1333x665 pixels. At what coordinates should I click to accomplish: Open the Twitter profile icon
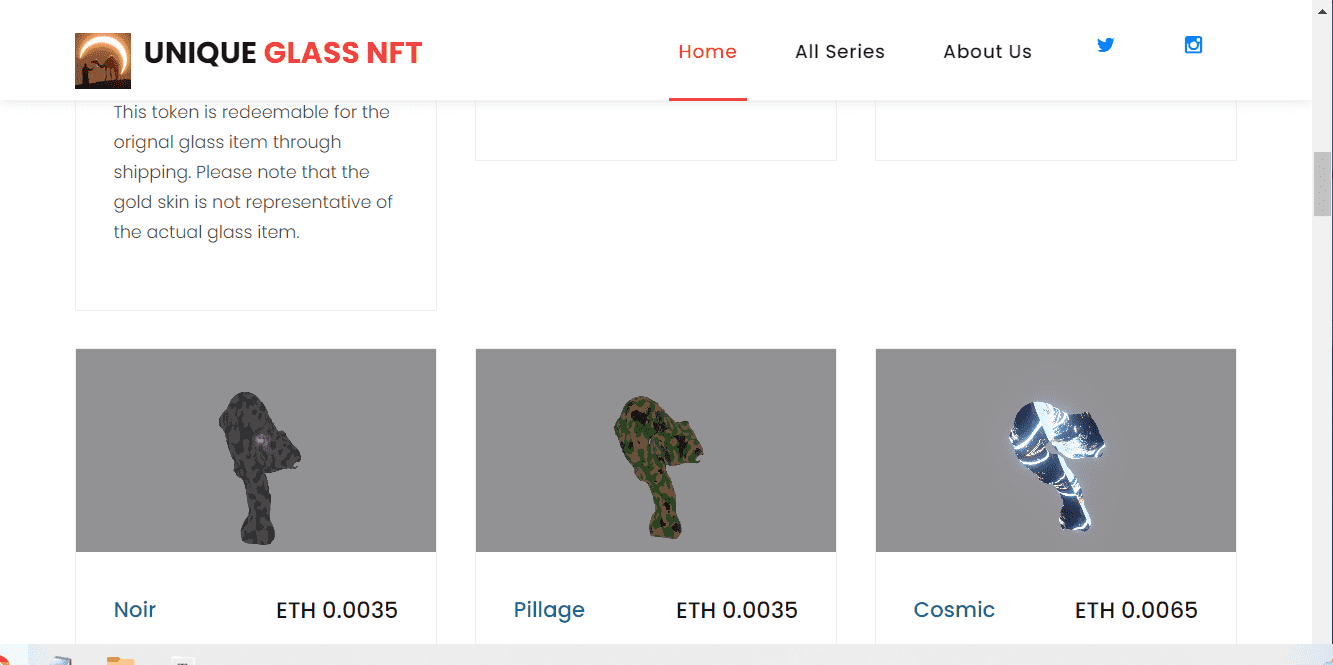tap(1105, 45)
